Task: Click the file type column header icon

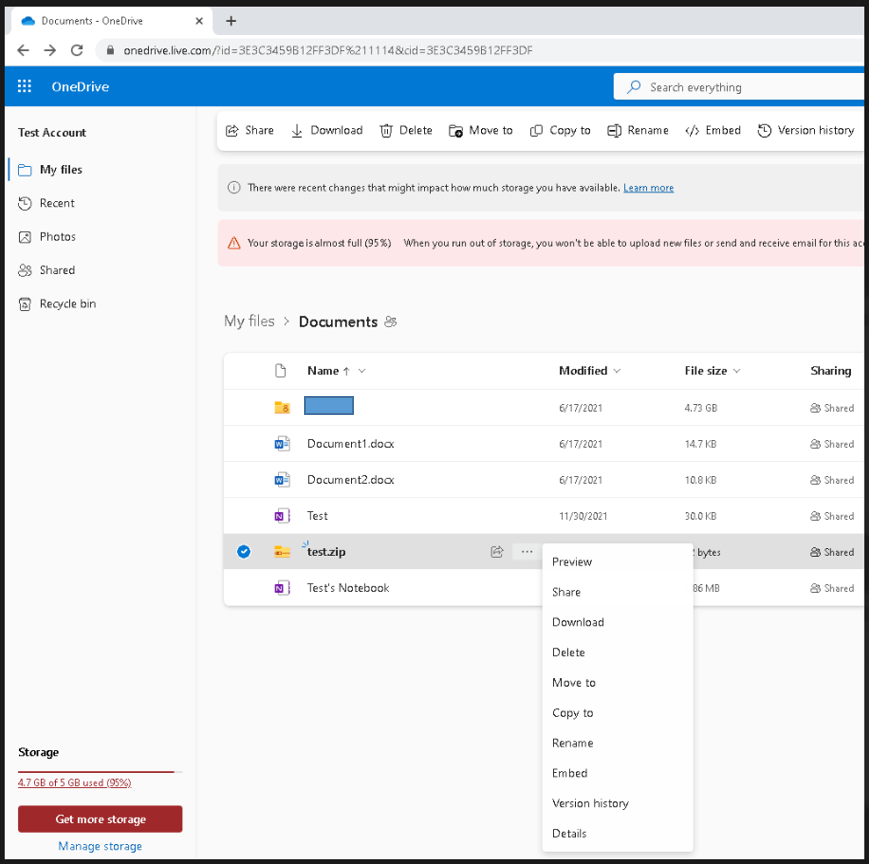Action: pos(281,371)
